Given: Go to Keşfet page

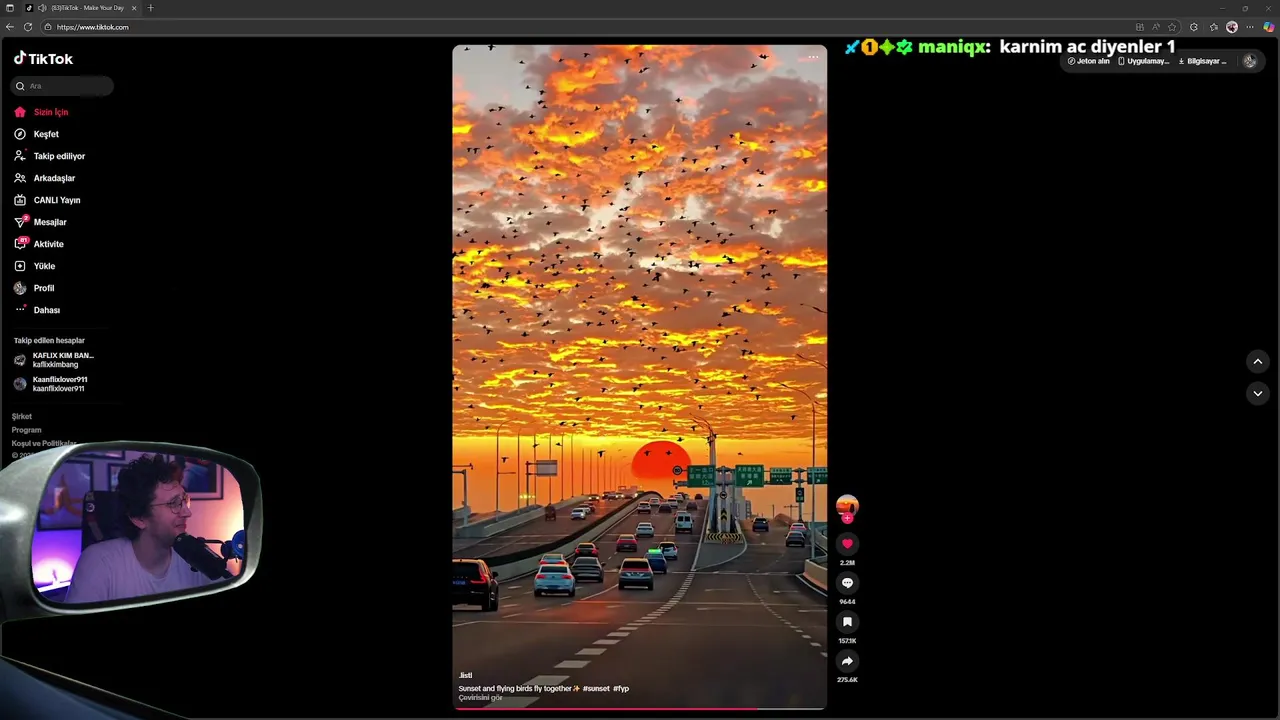Looking at the screenshot, I should [37, 134].
